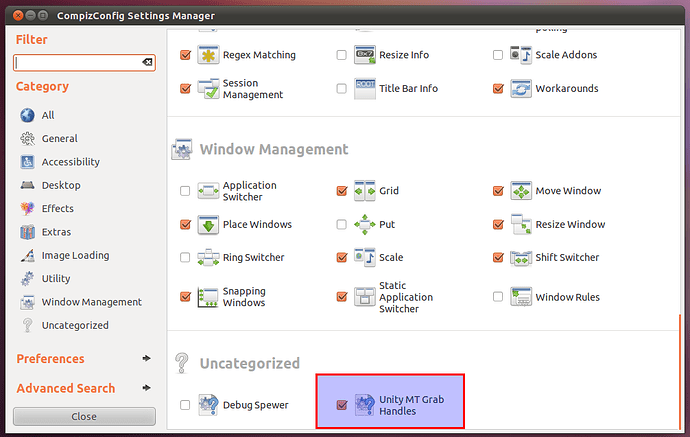The width and height of the screenshot is (690, 437).
Task: Click the Regex Matching plugin icon
Action: pyautogui.click(x=208, y=55)
